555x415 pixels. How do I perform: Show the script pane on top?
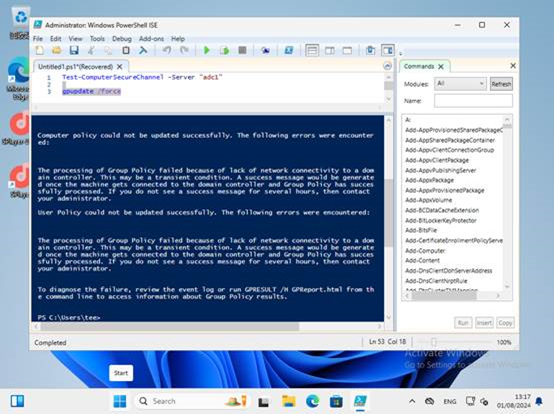pyautogui.click(x=312, y=50)
